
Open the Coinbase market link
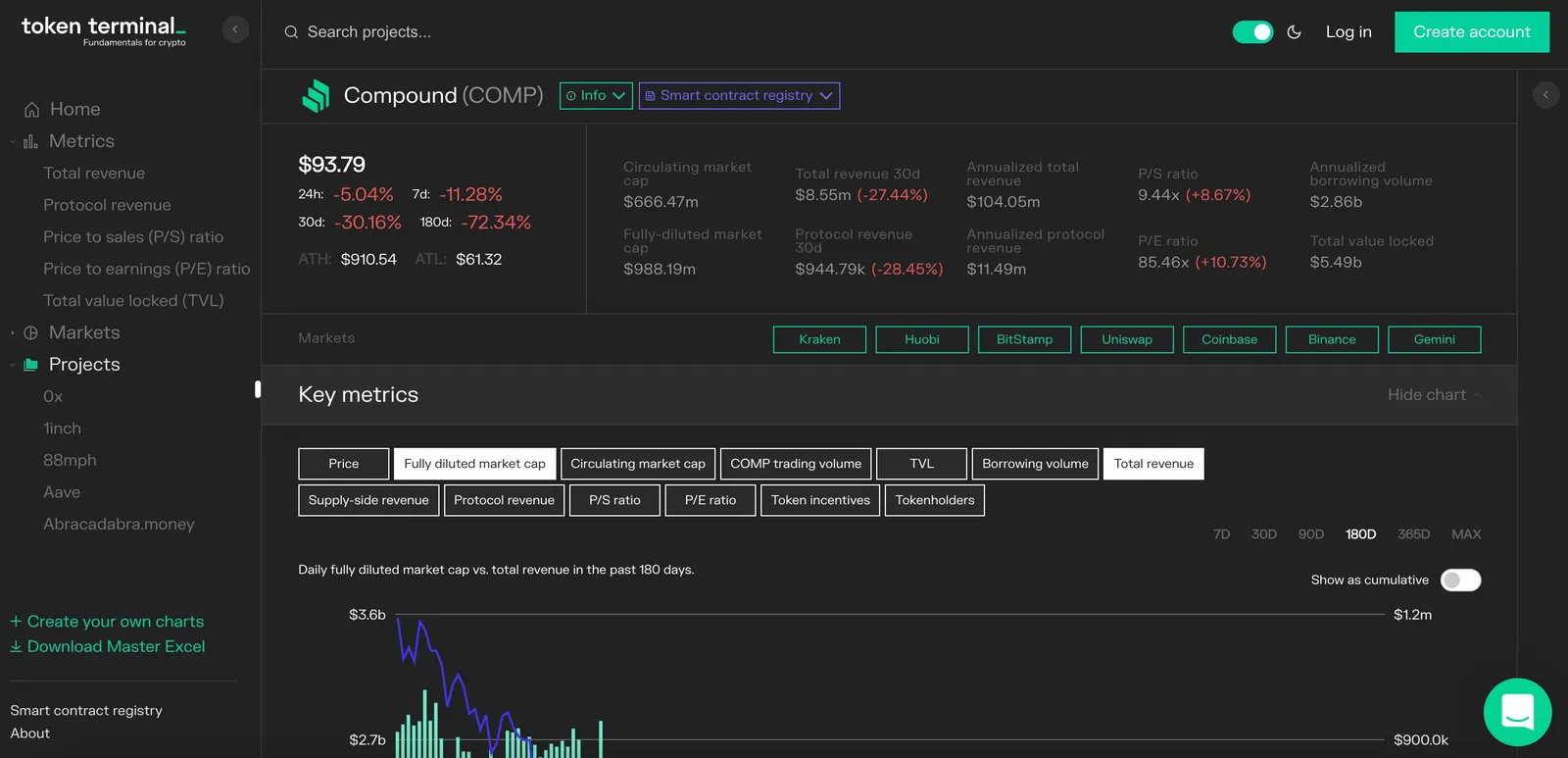(1229, 340)
